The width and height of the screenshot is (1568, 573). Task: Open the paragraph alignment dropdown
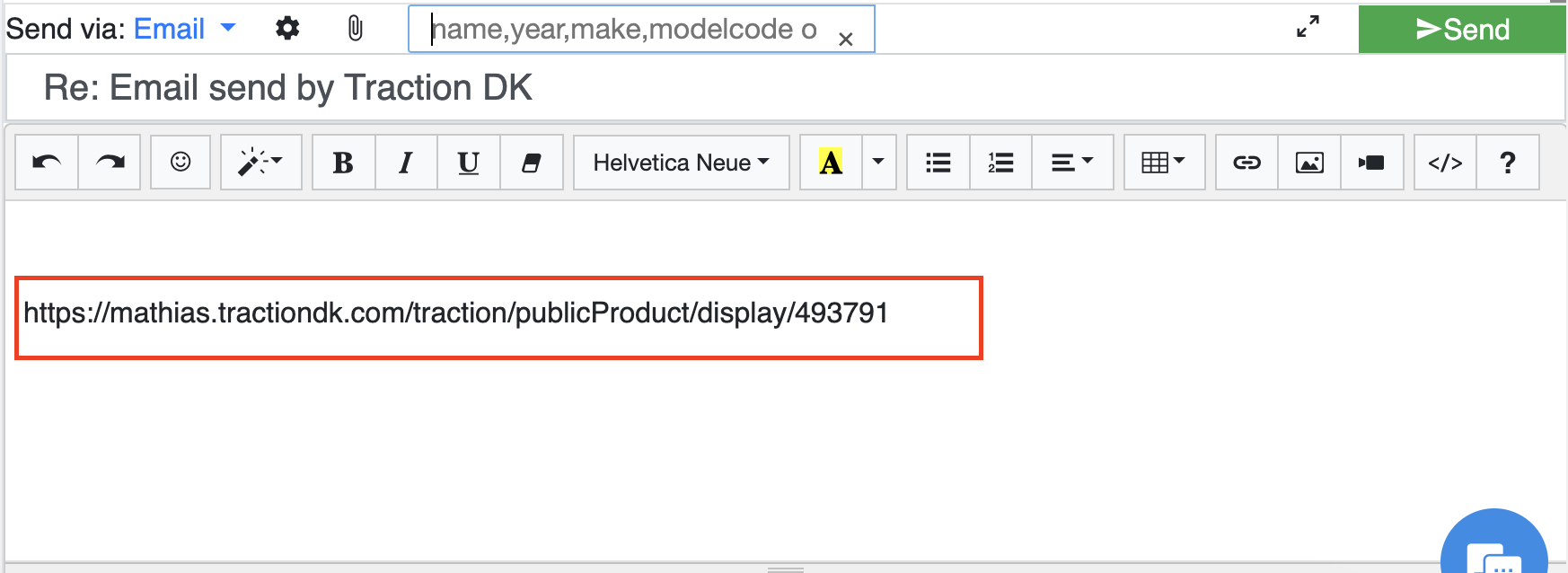(1073, 163)
